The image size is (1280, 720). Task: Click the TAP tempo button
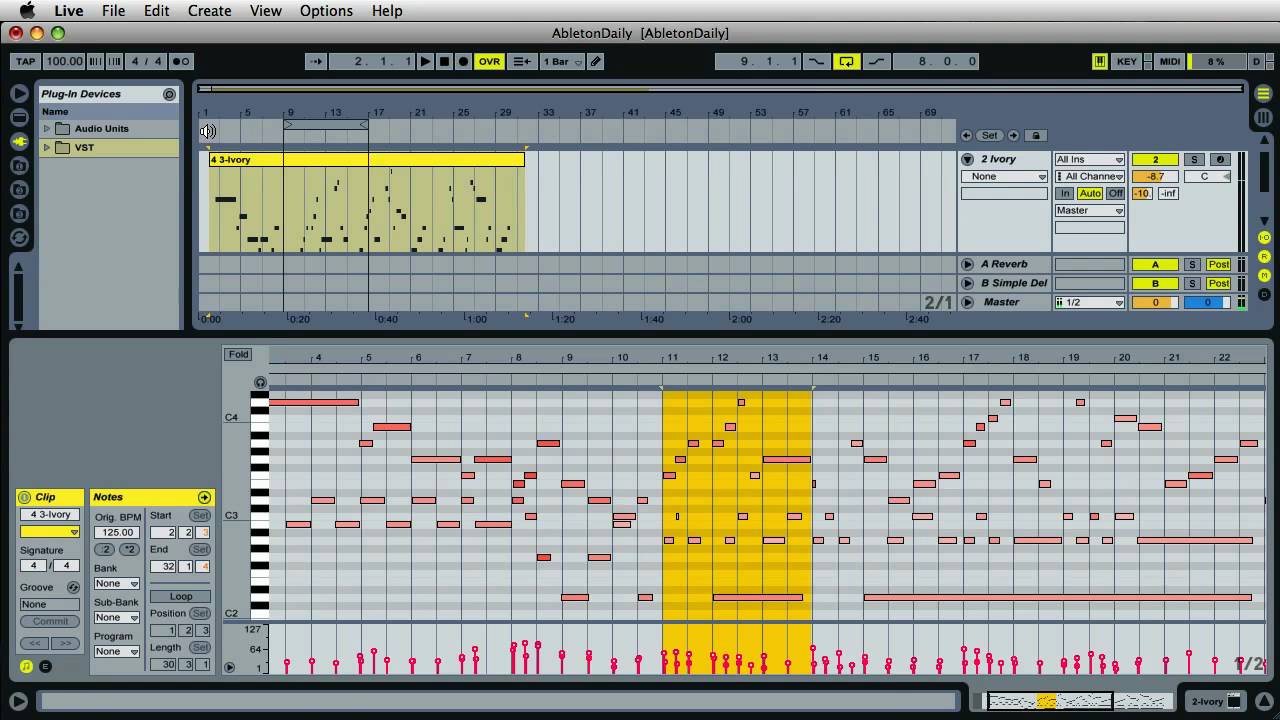coord(25,61)
